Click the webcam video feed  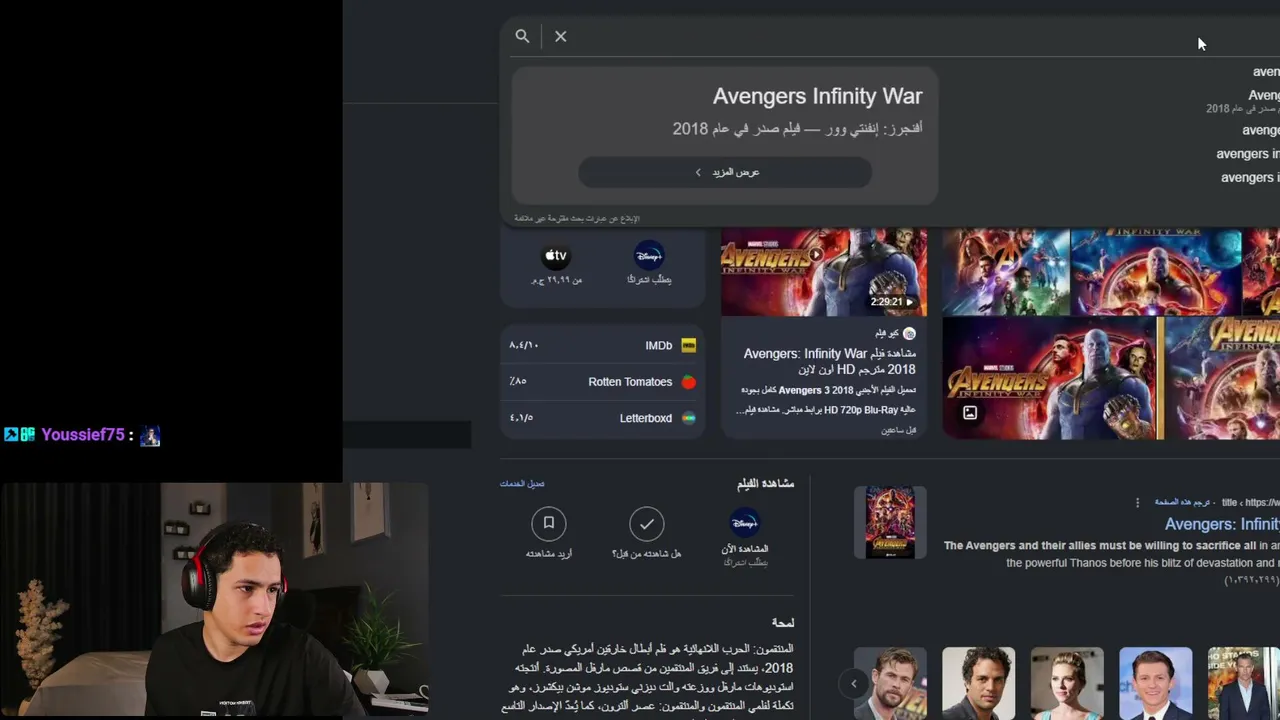pyautogui.click(x=215, y=601)
